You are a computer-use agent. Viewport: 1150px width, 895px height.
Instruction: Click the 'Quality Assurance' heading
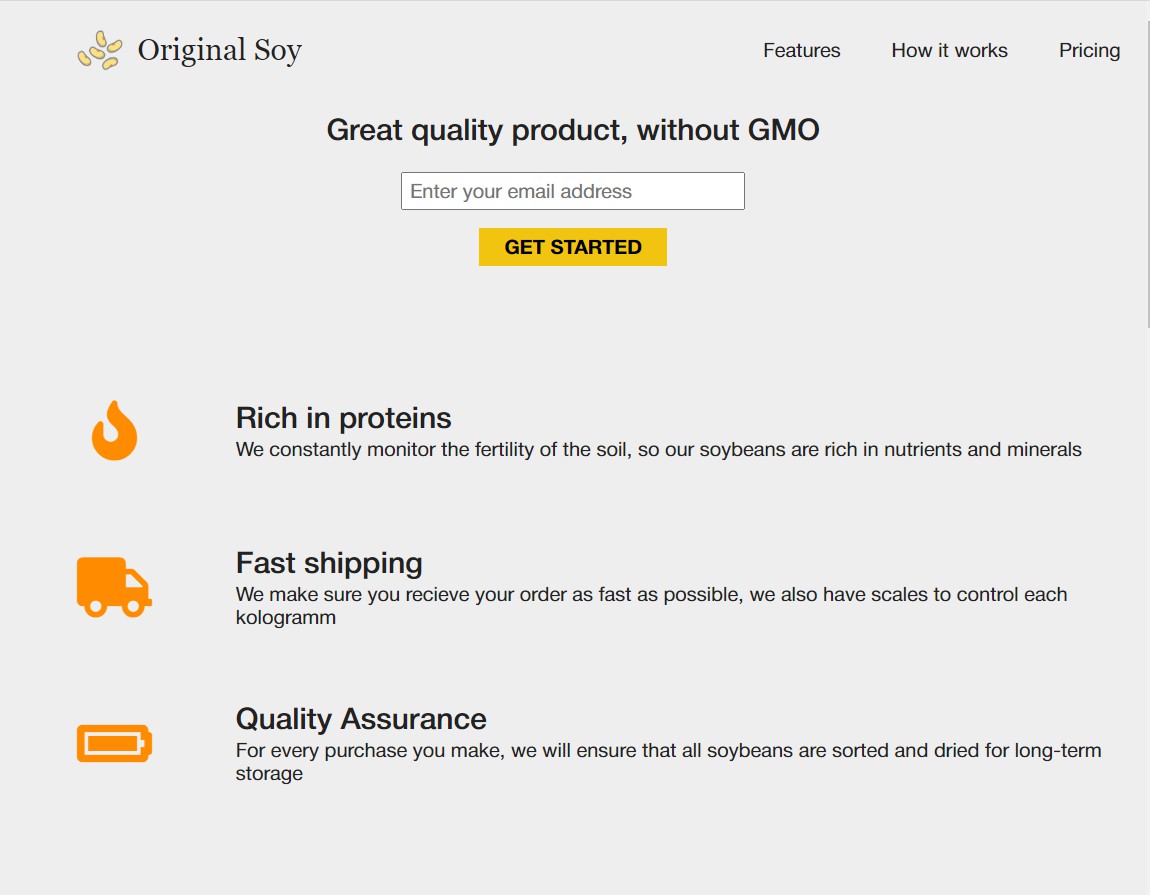(x=361, y=719)
